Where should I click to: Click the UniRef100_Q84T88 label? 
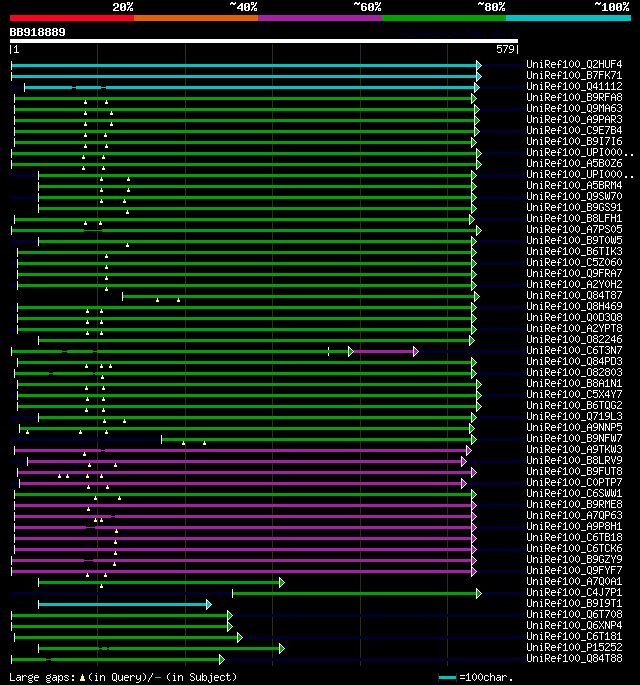coord(574,658)
